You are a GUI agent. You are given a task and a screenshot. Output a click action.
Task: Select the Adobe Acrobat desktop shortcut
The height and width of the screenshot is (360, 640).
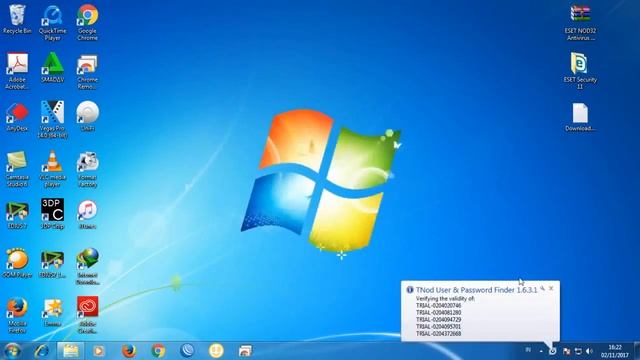[x=17, y=71]
